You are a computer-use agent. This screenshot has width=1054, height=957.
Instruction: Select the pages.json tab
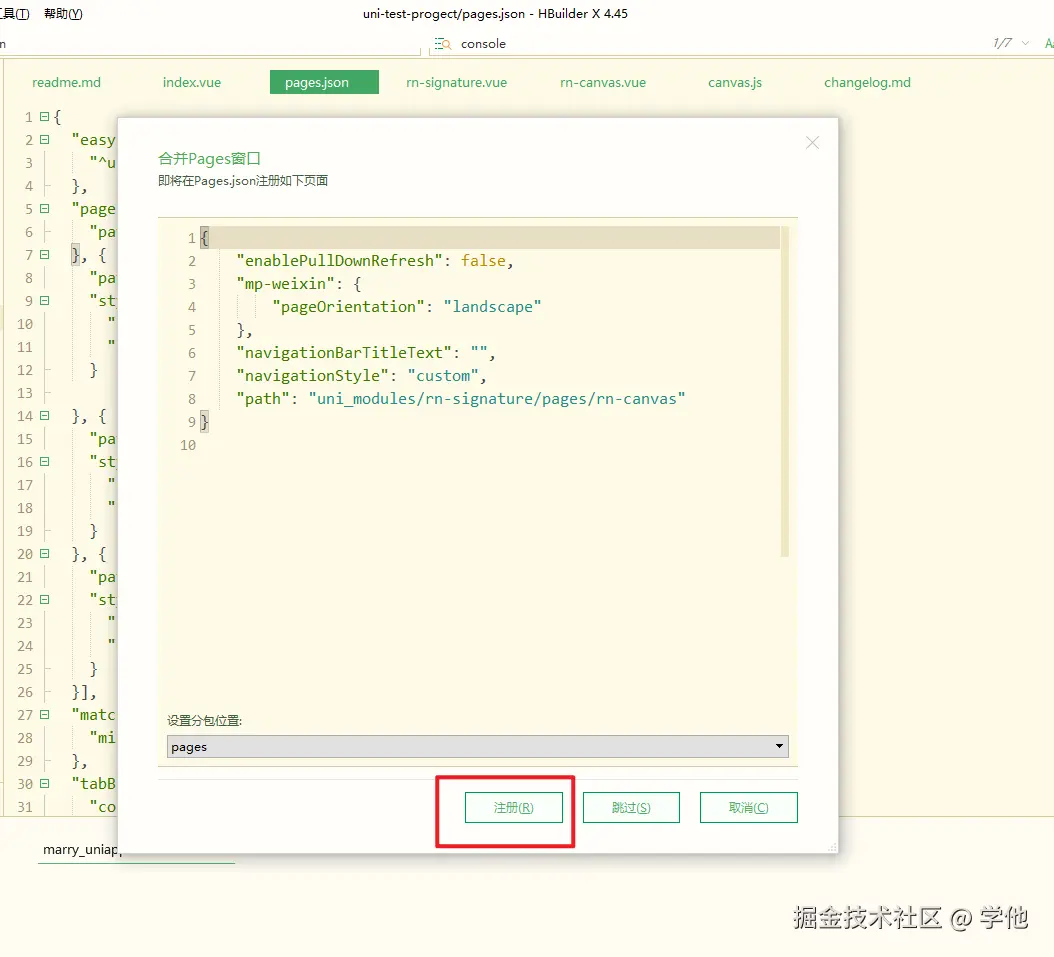coord(324,82)
